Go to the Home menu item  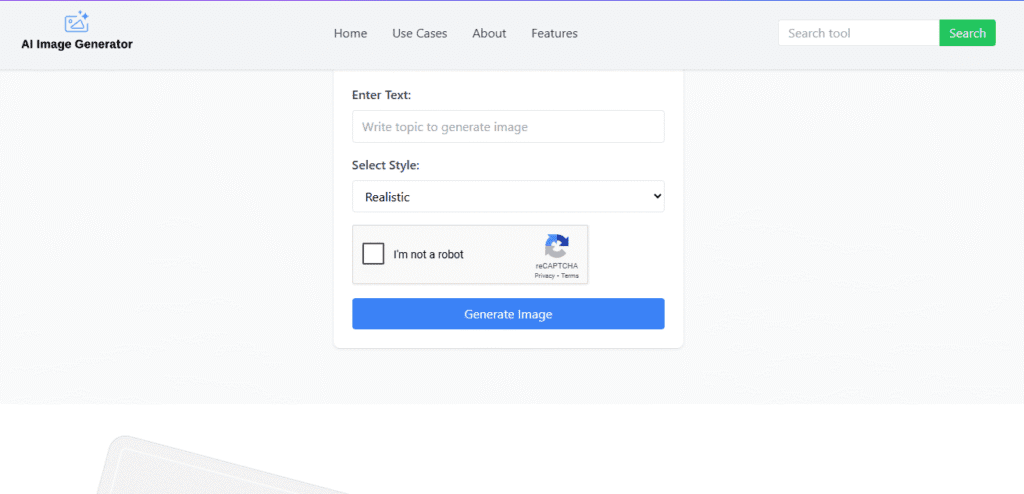(x=351, y=33)
